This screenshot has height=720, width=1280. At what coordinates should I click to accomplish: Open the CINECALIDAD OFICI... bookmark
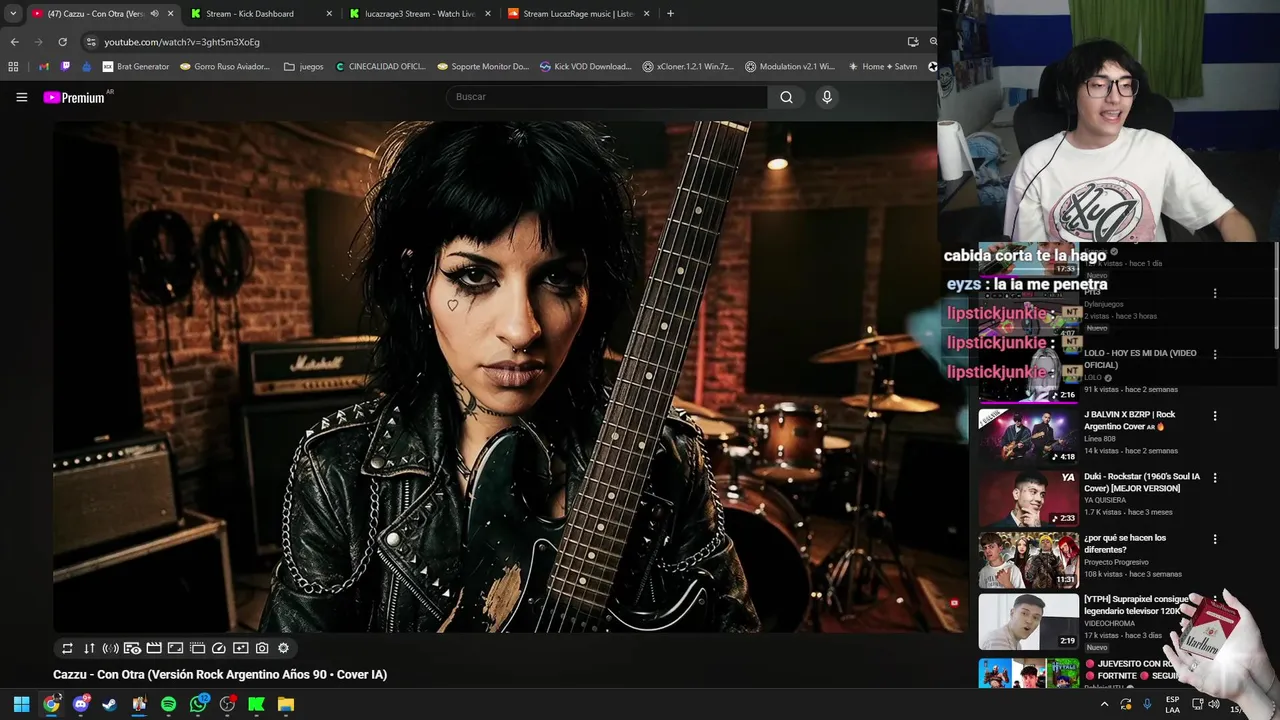381,67
